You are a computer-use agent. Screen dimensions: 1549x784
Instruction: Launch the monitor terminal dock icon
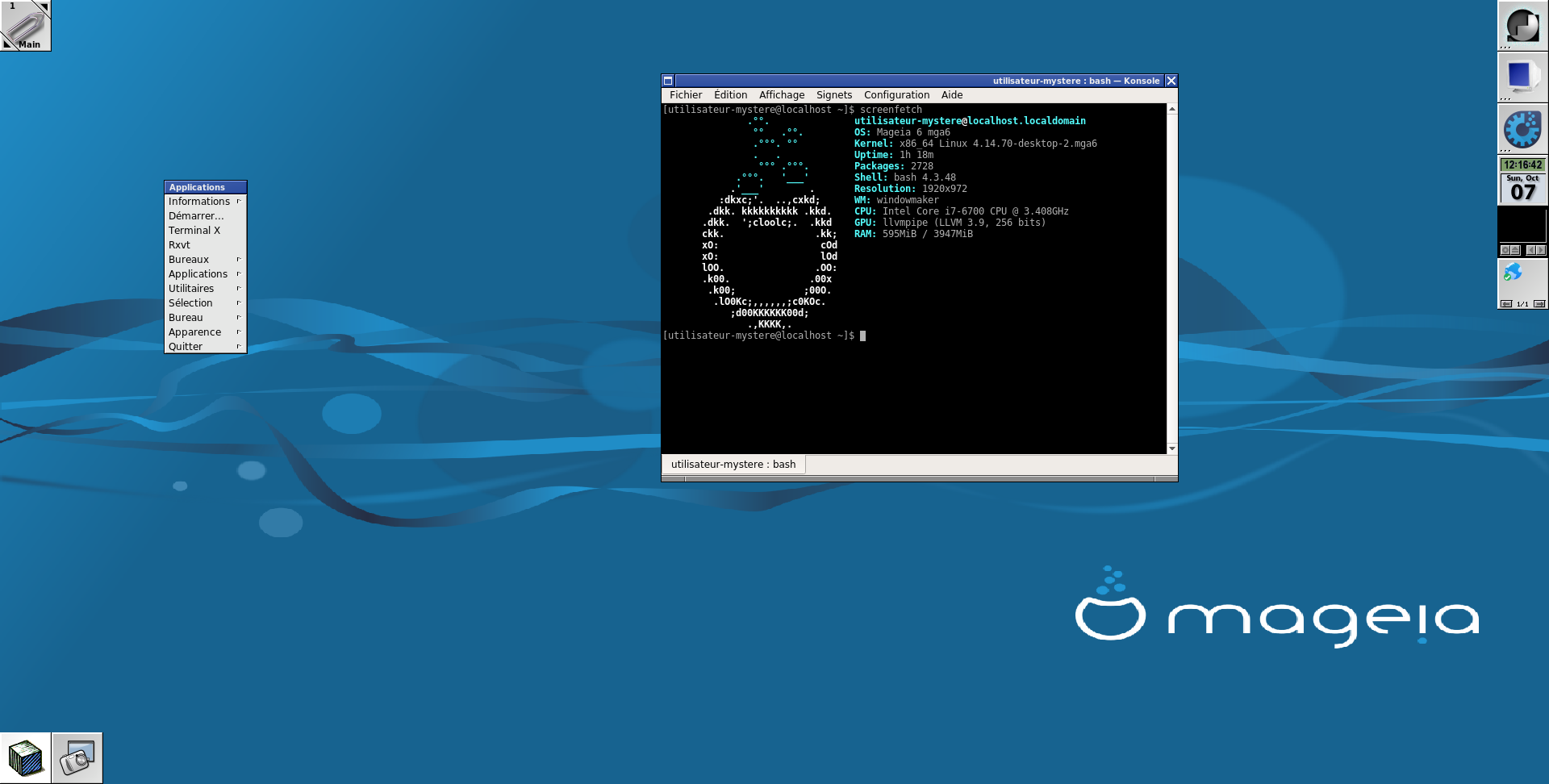(x=1522, y=77)
